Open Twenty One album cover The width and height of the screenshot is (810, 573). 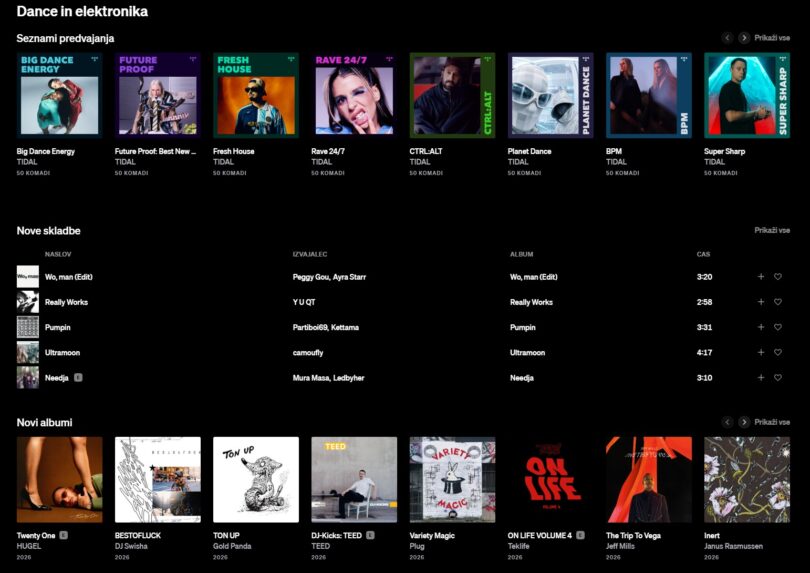[59, 479]
